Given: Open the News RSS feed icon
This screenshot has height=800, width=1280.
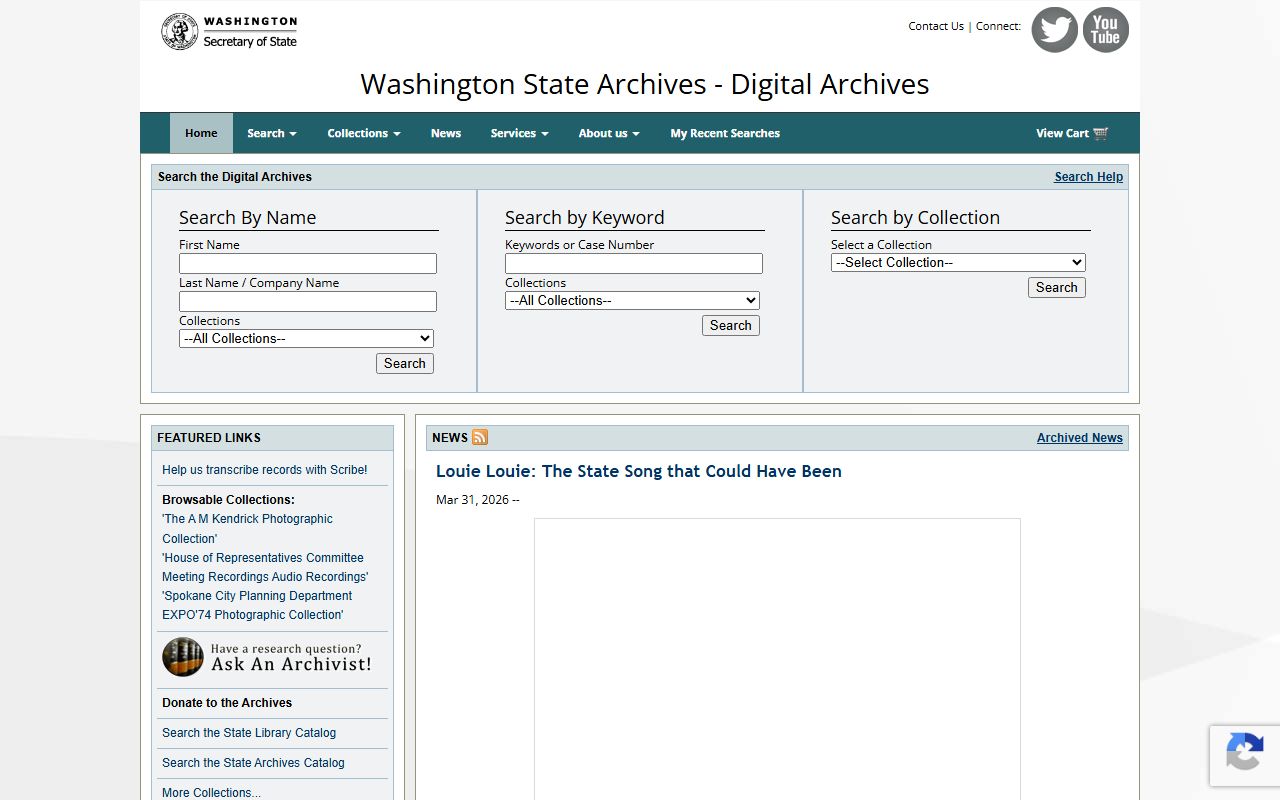Looking at the screenshot, I should click(480, 437).
